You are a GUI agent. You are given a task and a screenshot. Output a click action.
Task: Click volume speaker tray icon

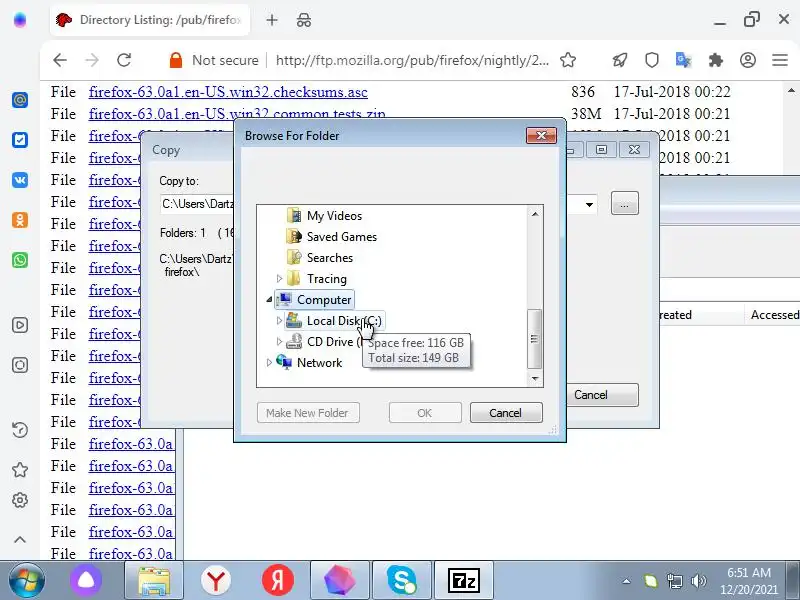pos(698,581)
